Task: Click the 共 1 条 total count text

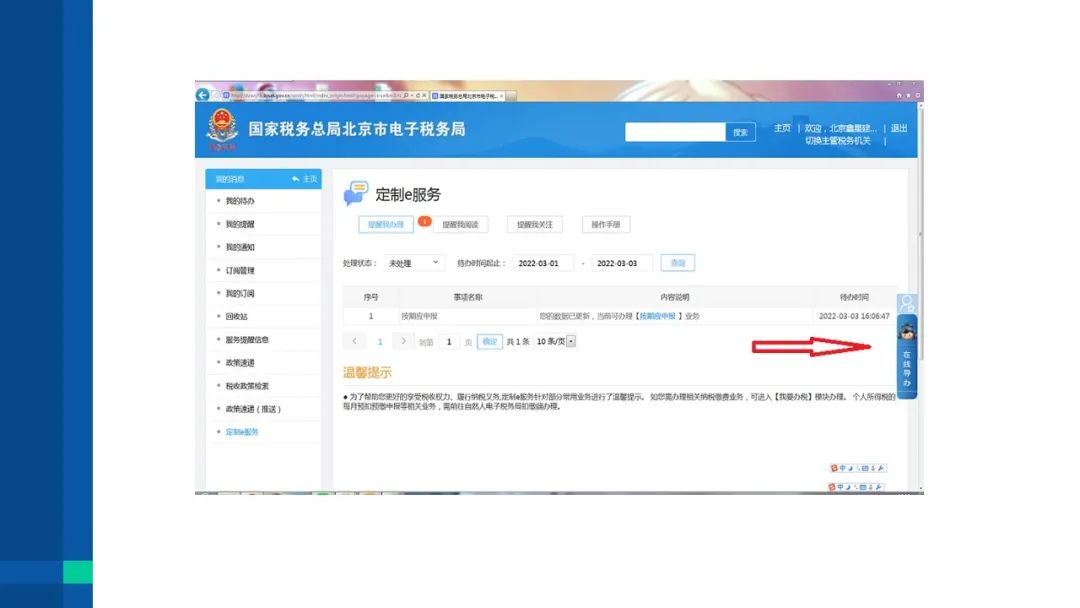Action: [518, 342]
